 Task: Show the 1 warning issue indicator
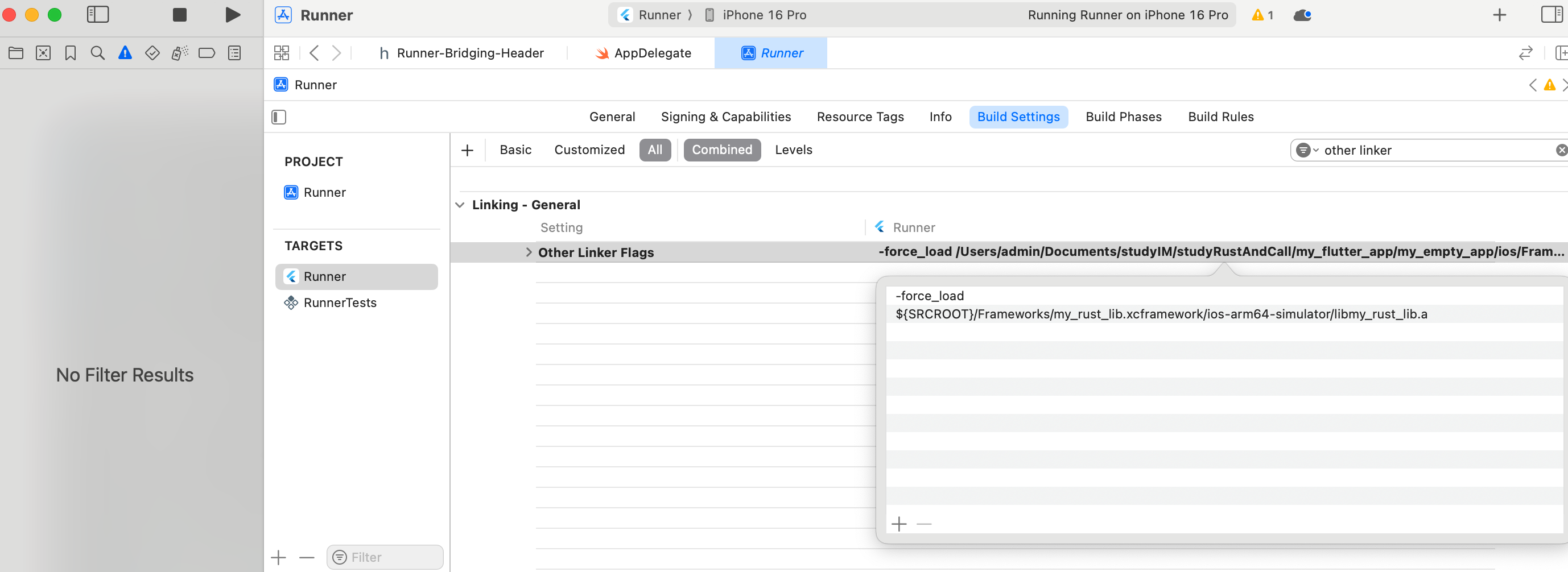click(1262, 15)
